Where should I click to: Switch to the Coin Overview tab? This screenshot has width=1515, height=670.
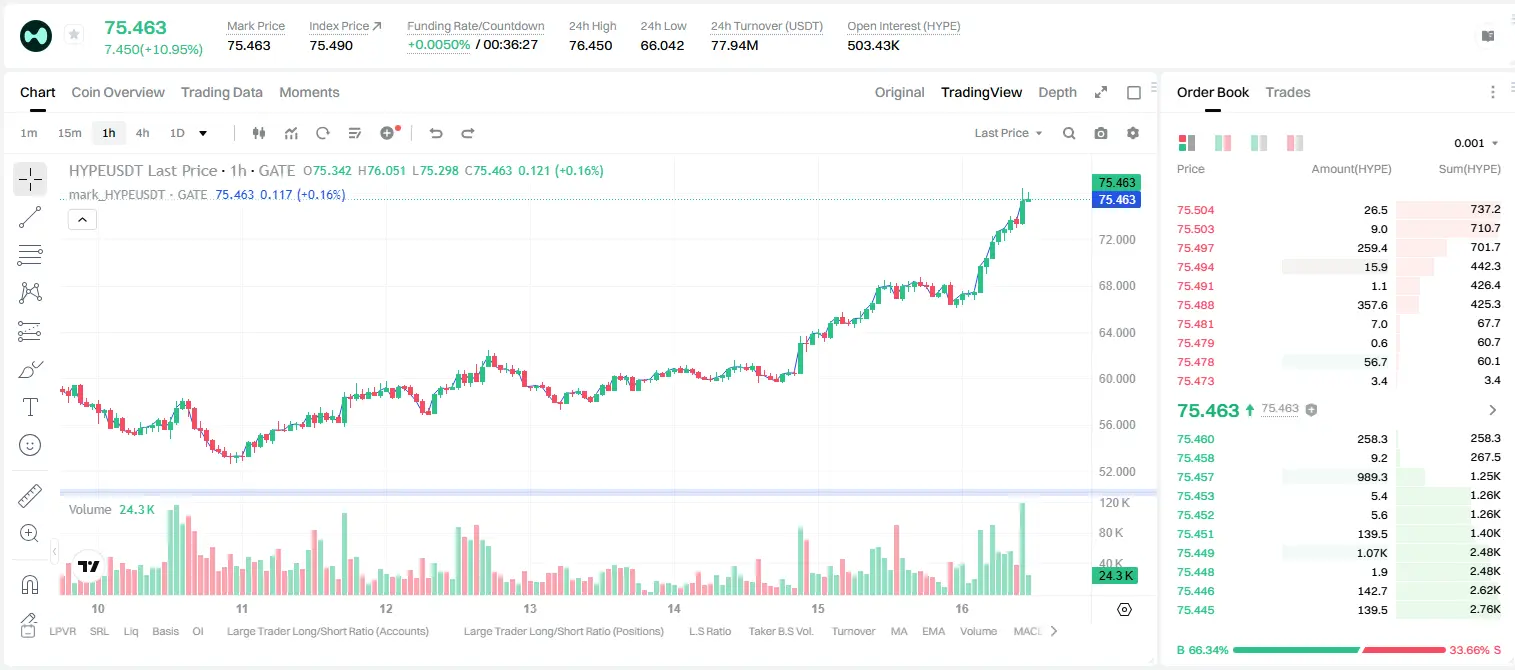118,92
